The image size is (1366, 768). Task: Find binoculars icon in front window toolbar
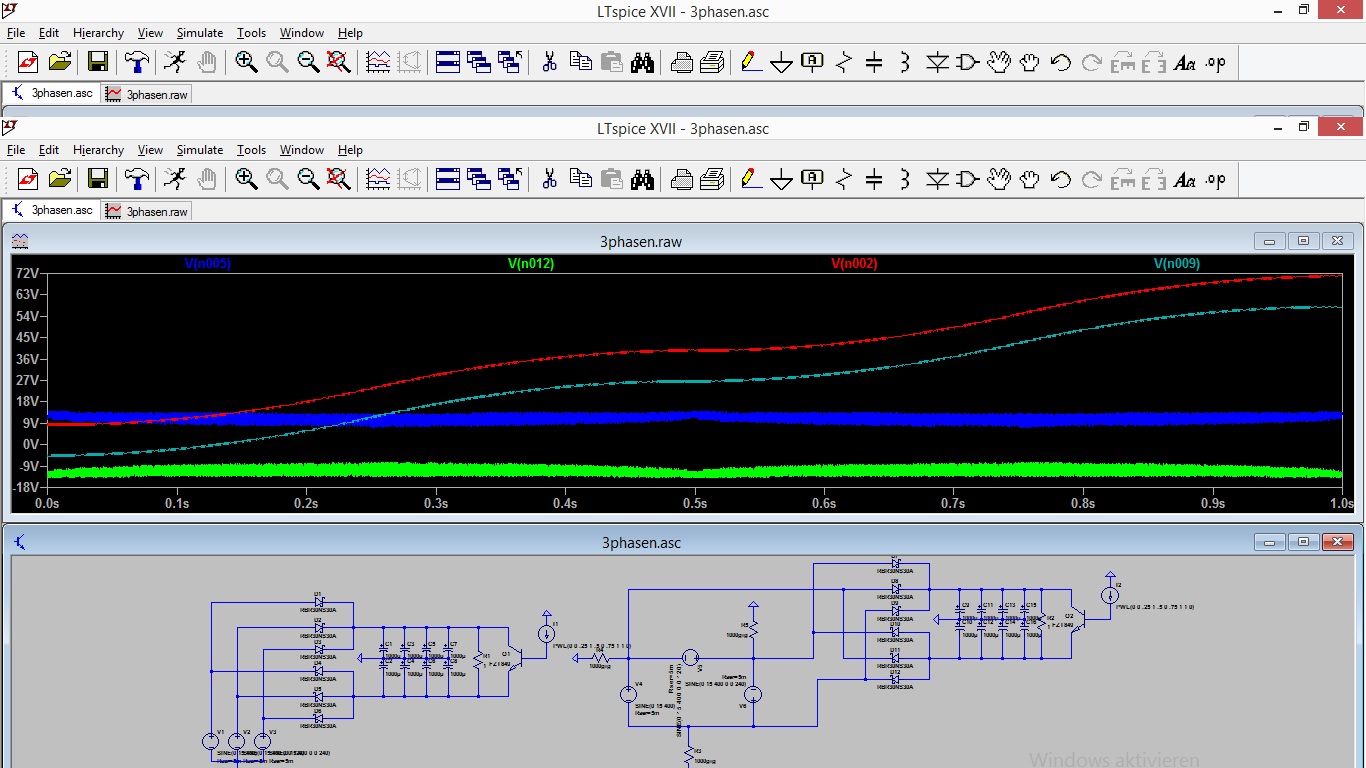click(642, 180)
